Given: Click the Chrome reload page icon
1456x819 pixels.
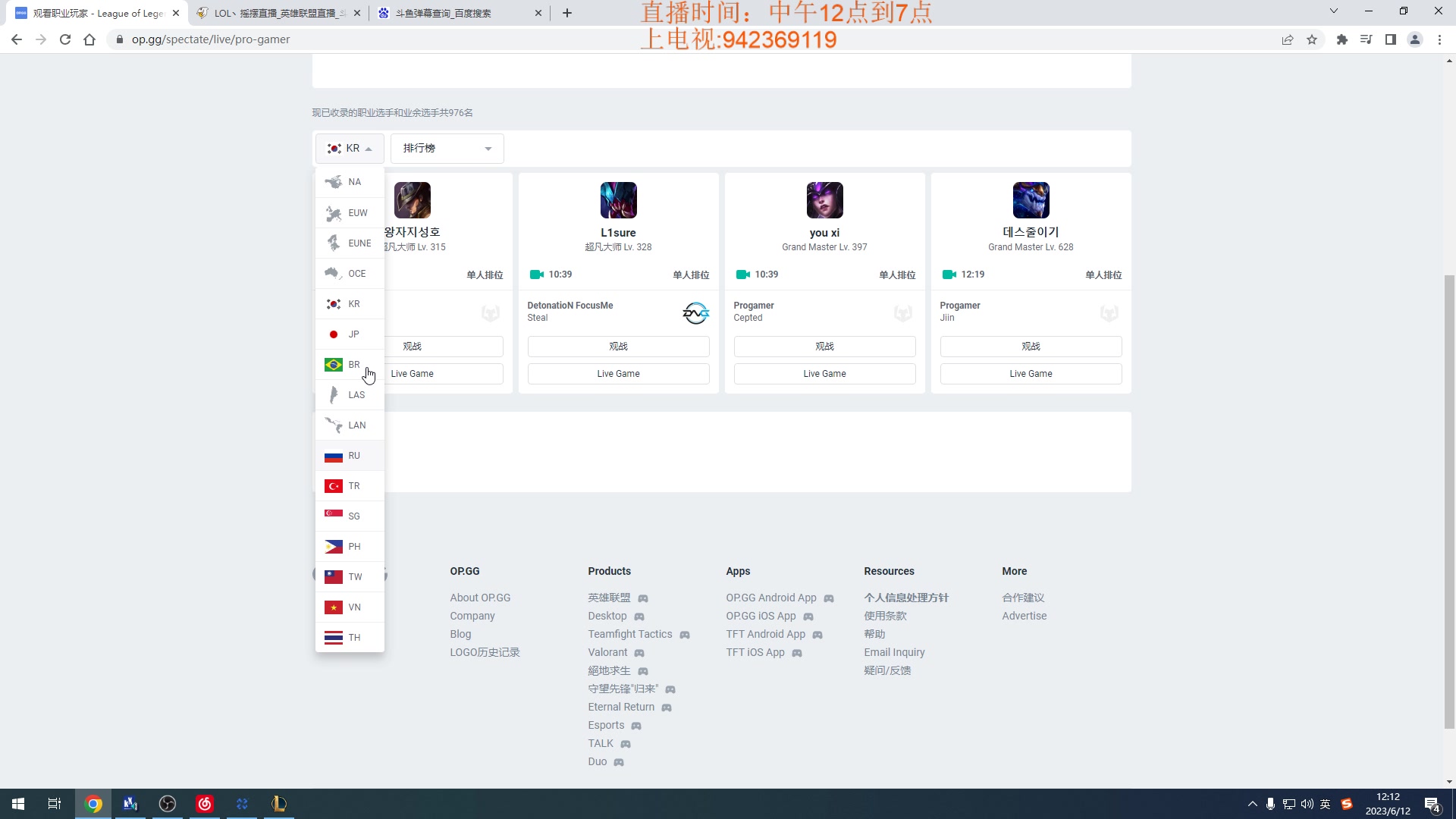Looking at the screenshot, I should (x=65, y=39).
